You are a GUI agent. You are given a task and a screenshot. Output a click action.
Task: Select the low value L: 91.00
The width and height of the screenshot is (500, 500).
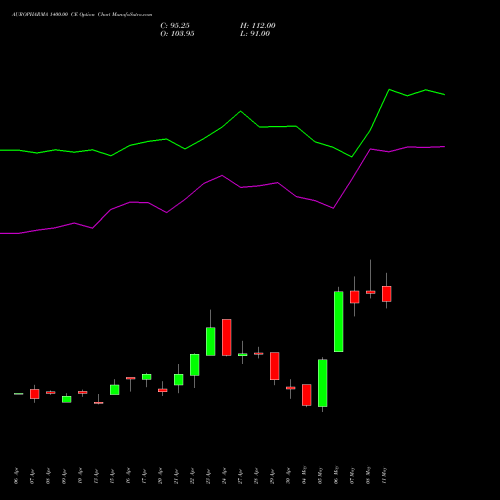[255, 34]
